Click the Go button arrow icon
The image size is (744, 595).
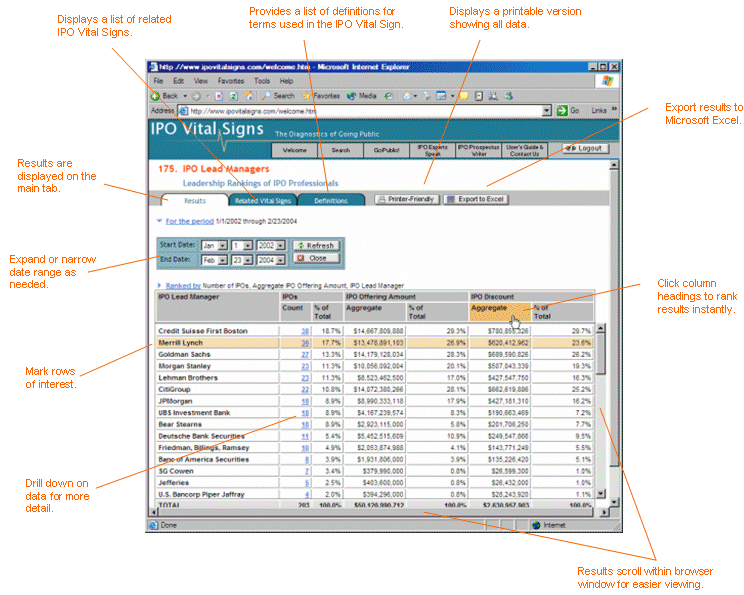point(562,111)
